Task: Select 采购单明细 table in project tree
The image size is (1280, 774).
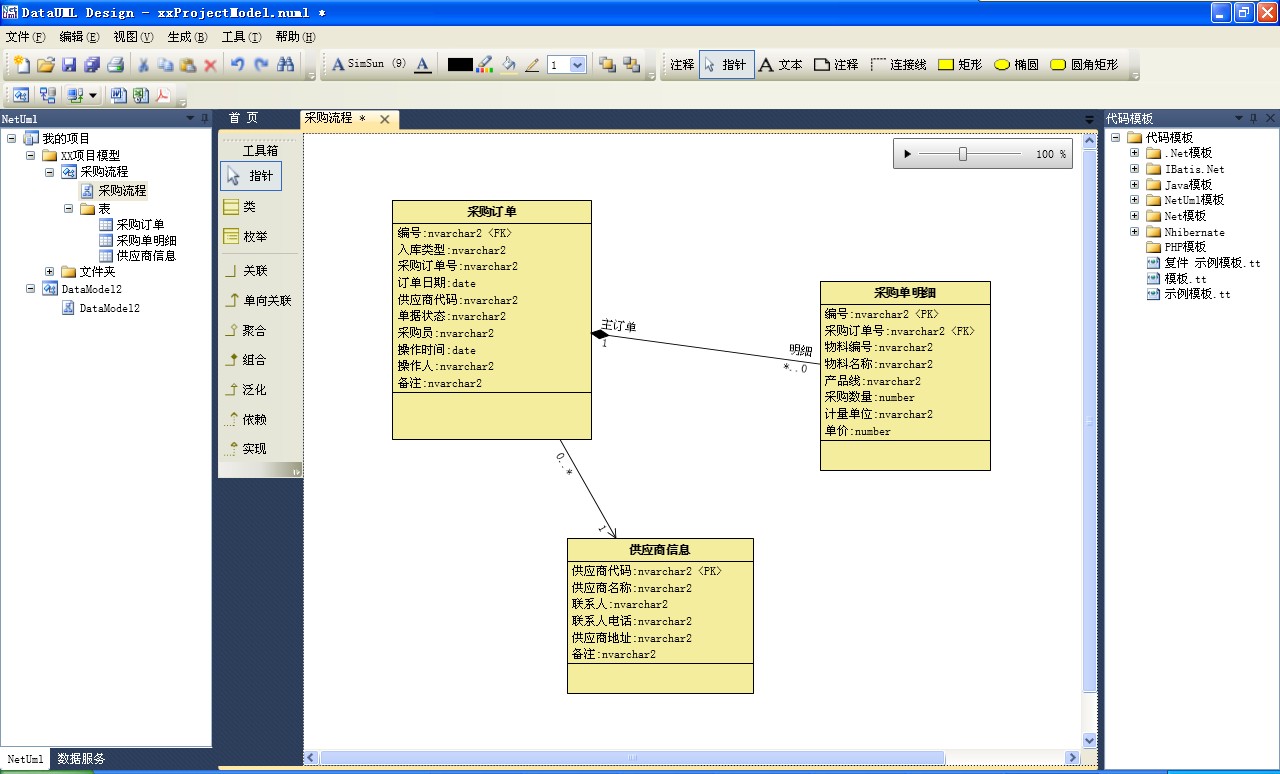Action: [x=147, y=240]
